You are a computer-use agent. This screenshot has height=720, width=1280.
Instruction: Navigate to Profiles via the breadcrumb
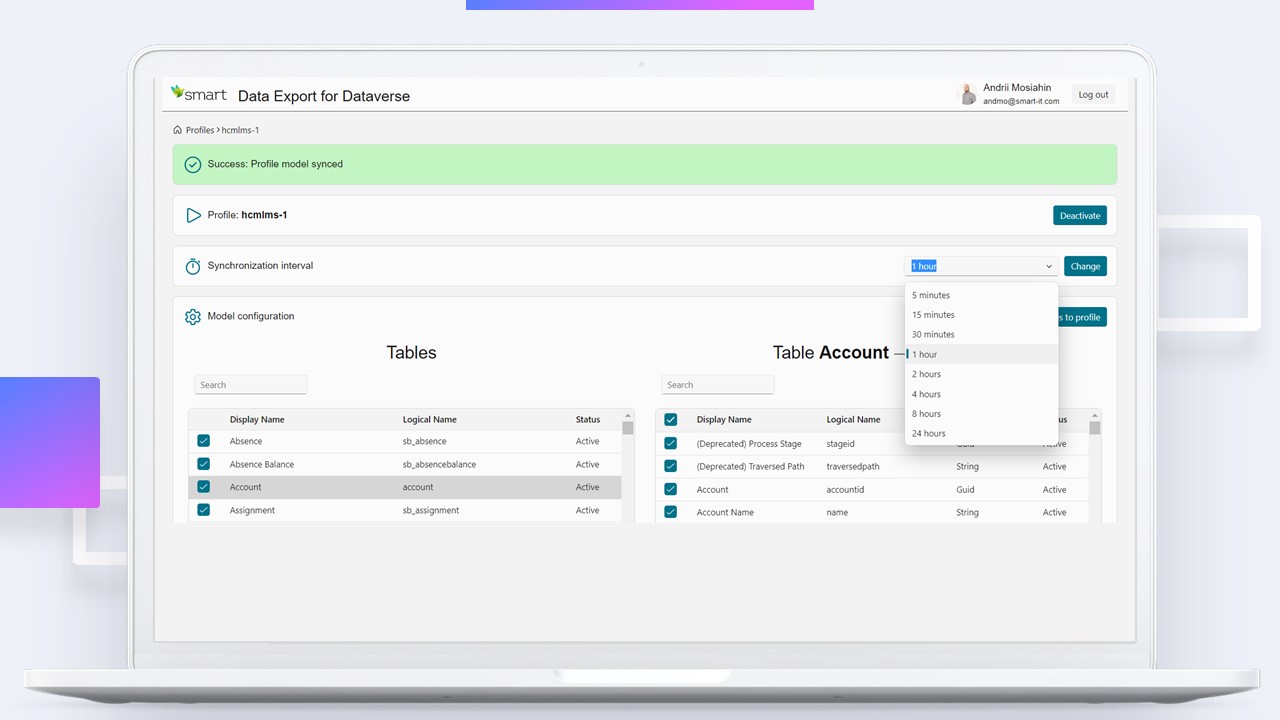(200, 129)
